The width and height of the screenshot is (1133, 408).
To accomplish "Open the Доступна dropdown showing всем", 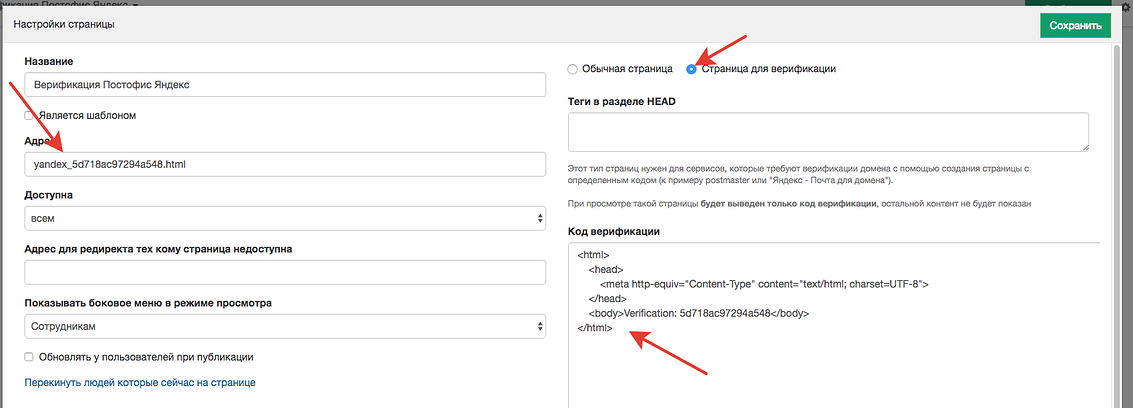I will click(285, 218).
